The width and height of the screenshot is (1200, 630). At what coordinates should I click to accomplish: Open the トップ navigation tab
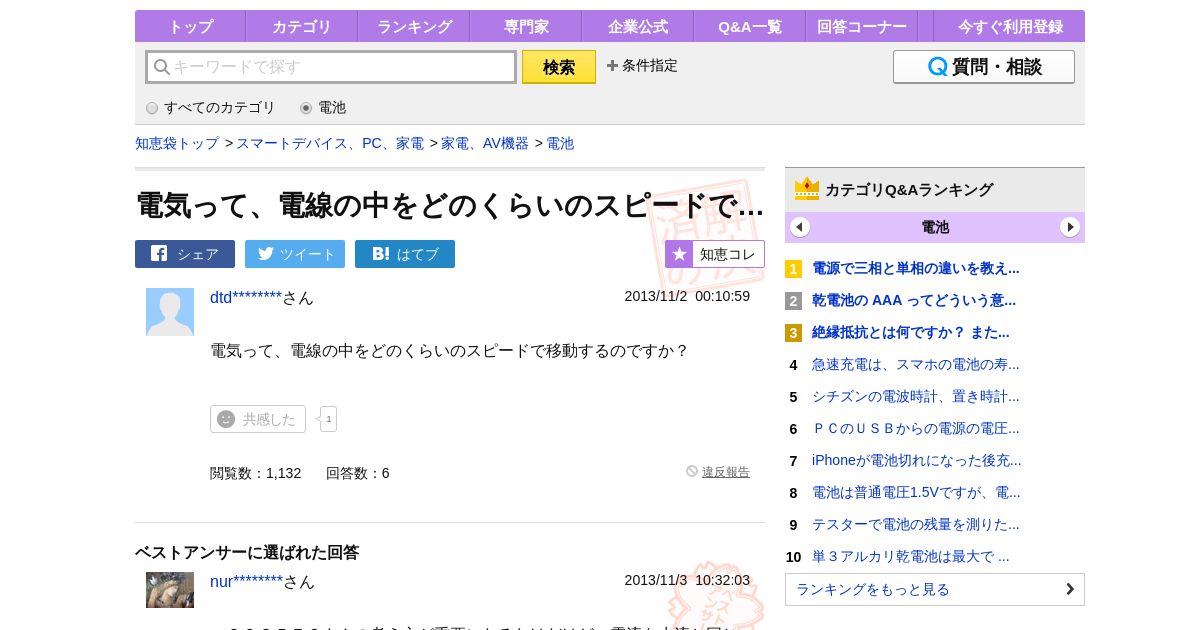pyautogui.click(x=190, y=26)
